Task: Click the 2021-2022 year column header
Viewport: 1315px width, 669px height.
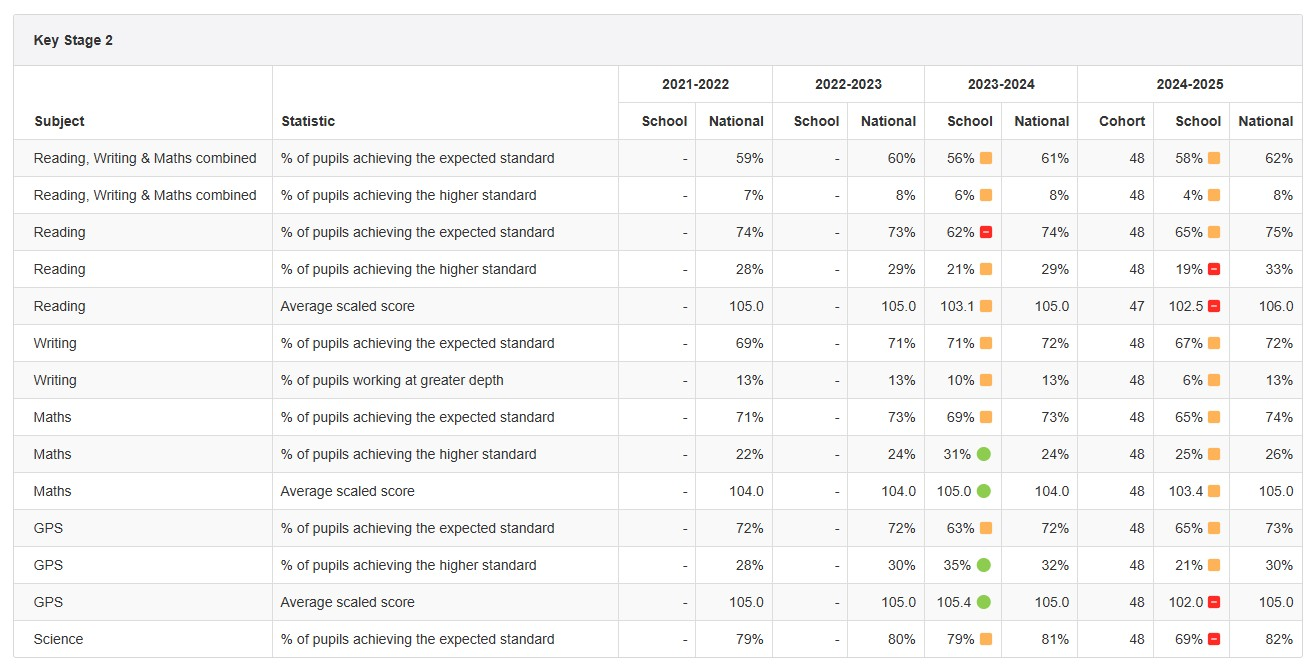Action: [x=695, y=84]
